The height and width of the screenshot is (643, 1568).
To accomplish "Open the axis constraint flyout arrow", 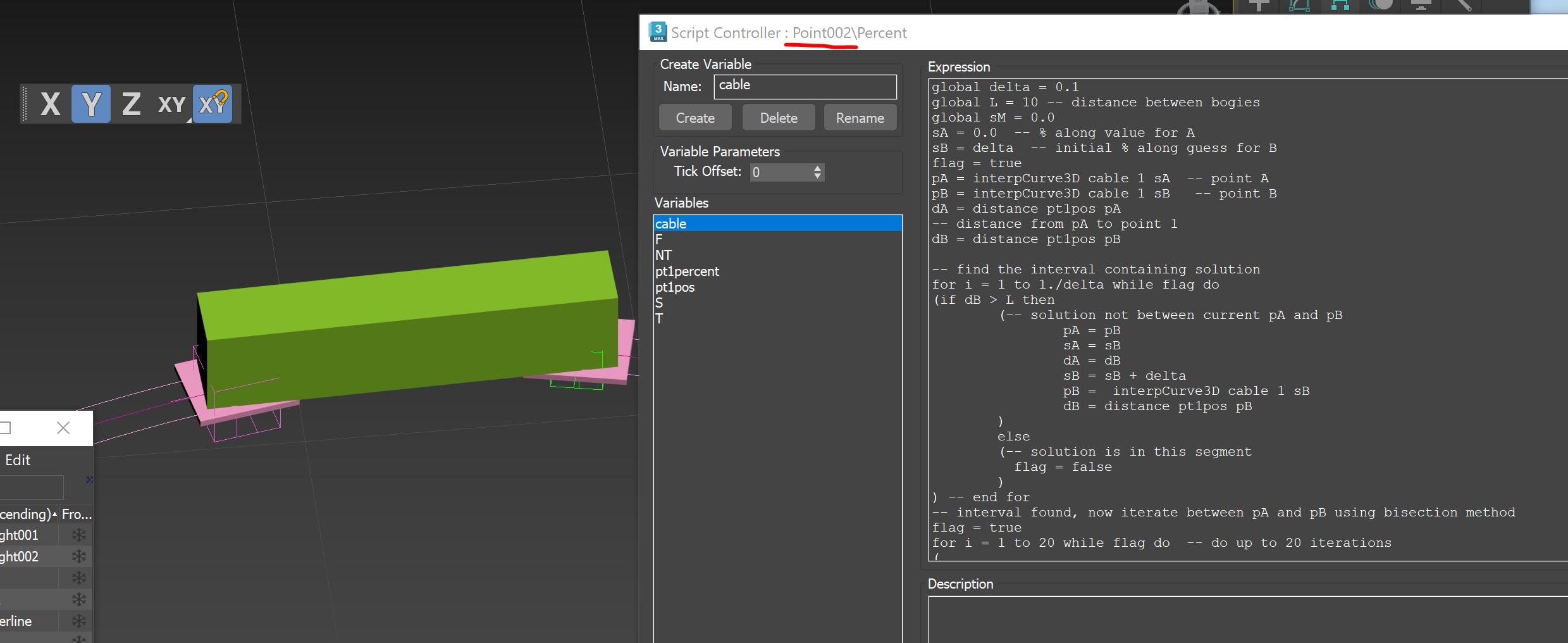I will point(189,122).
